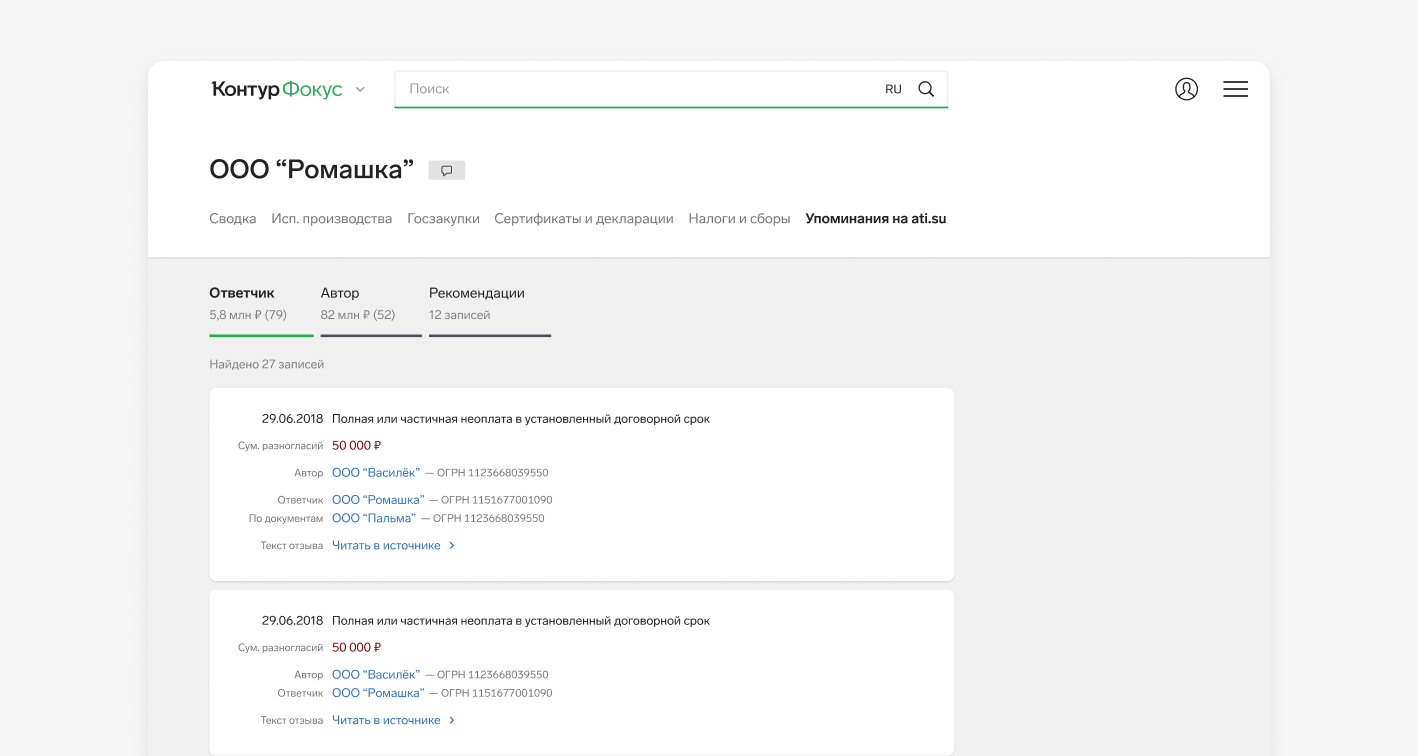Open the user profile icon
This screenshot has height=756, width=1418.
click(x=1186, y=89)
